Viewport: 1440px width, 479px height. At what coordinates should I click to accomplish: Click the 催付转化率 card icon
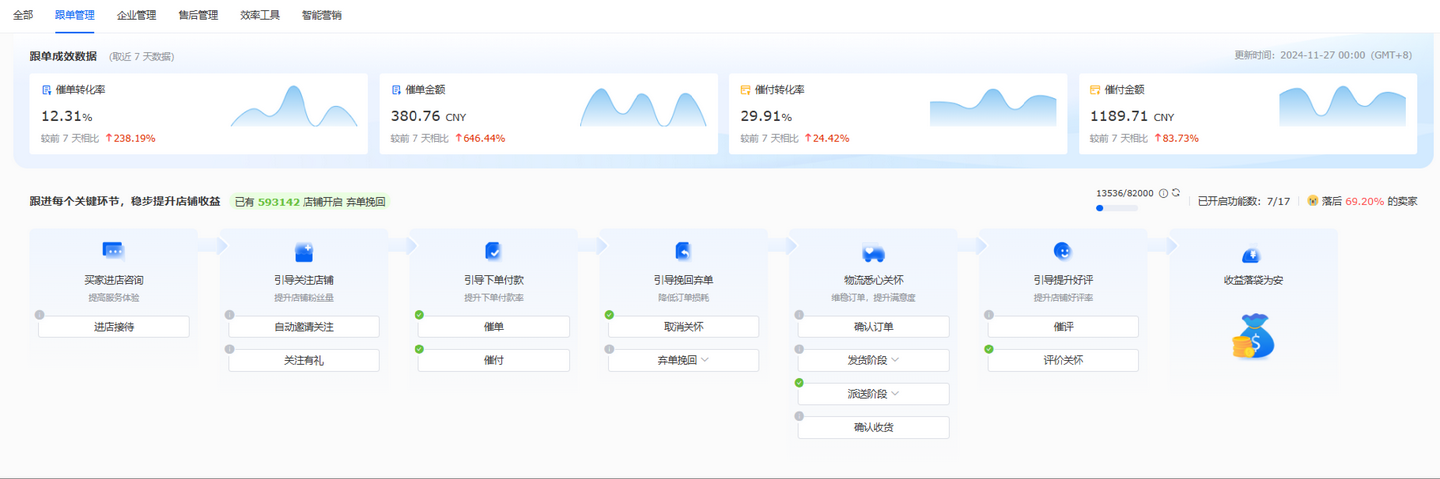745,90
